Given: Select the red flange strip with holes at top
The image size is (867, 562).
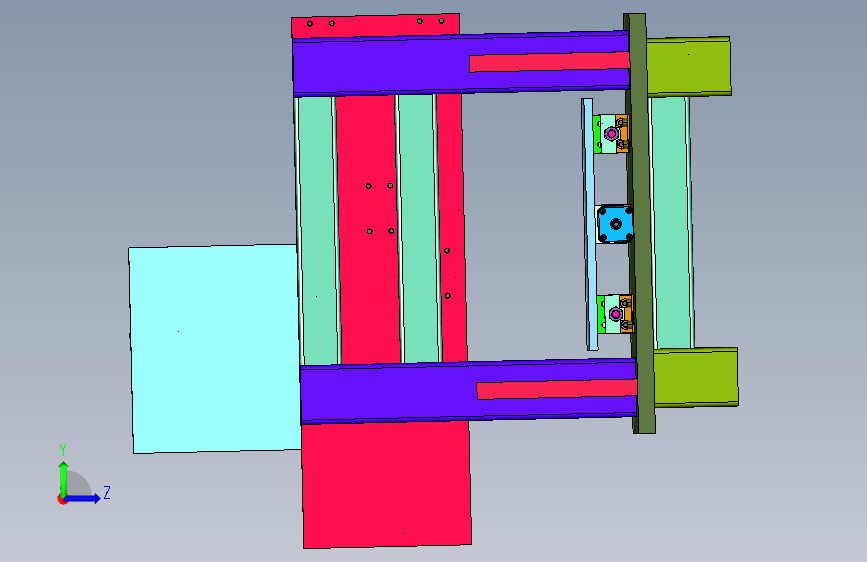Looking at the screenshot, I should (375, 26).
